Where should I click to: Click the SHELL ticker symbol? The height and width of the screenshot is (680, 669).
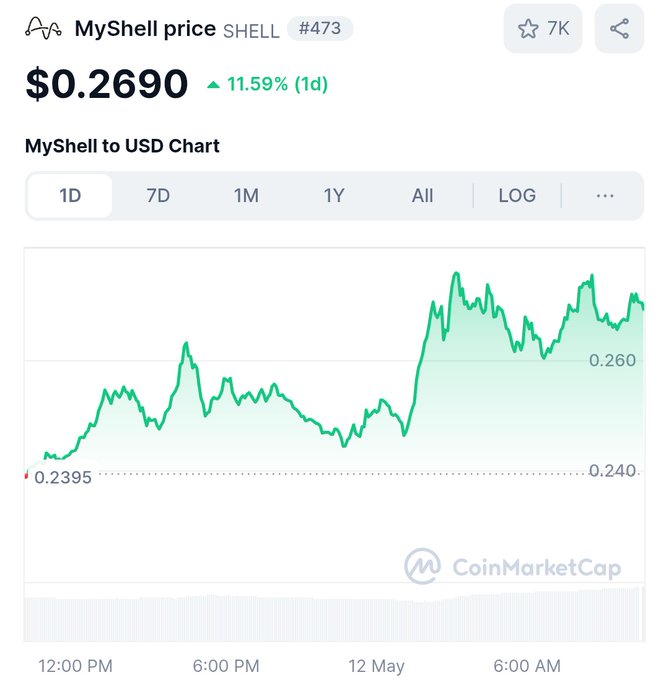251,31
